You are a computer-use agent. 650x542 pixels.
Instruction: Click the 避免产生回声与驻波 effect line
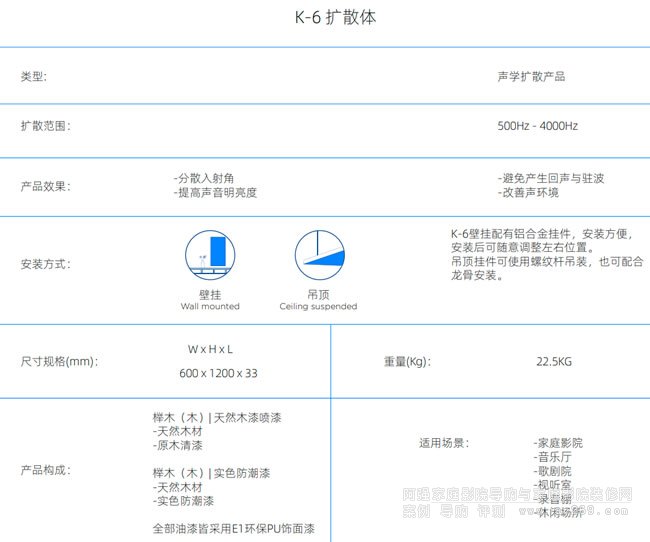coord(551,179)
